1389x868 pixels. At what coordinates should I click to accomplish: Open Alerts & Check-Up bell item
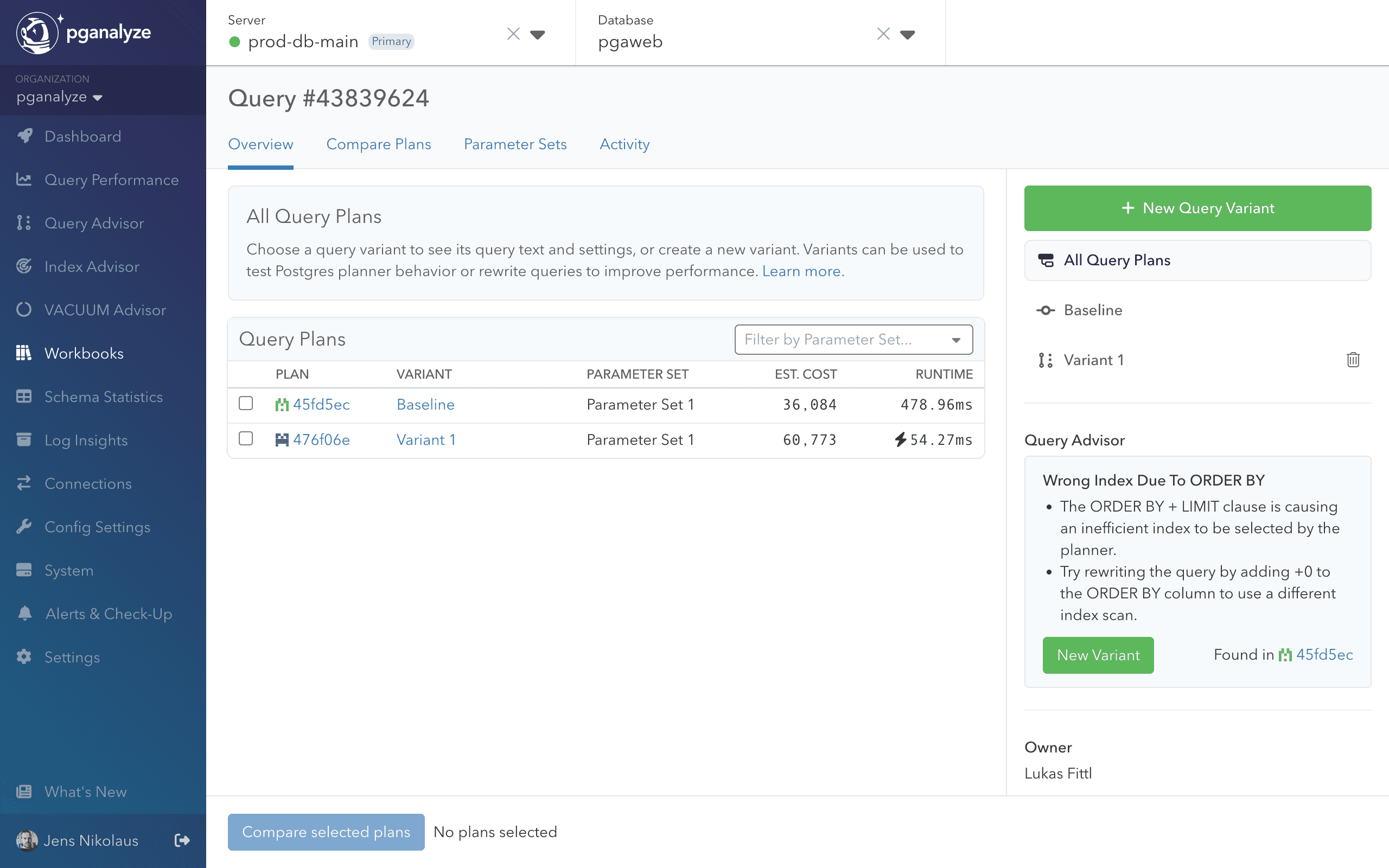point(109,614)
